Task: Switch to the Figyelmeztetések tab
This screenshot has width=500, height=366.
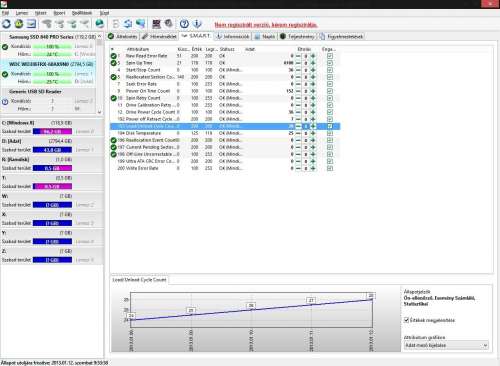Action: pyautogui.click(x=342, y=36)
